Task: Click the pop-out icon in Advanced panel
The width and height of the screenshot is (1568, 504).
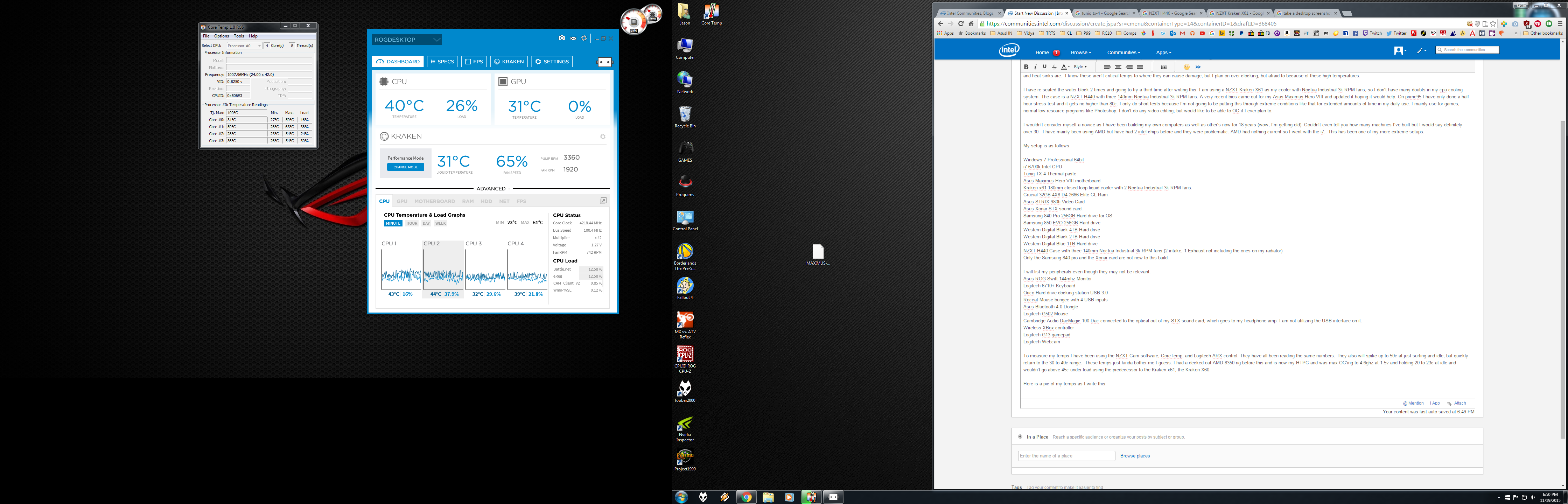Action: click(x=603, y=201)
